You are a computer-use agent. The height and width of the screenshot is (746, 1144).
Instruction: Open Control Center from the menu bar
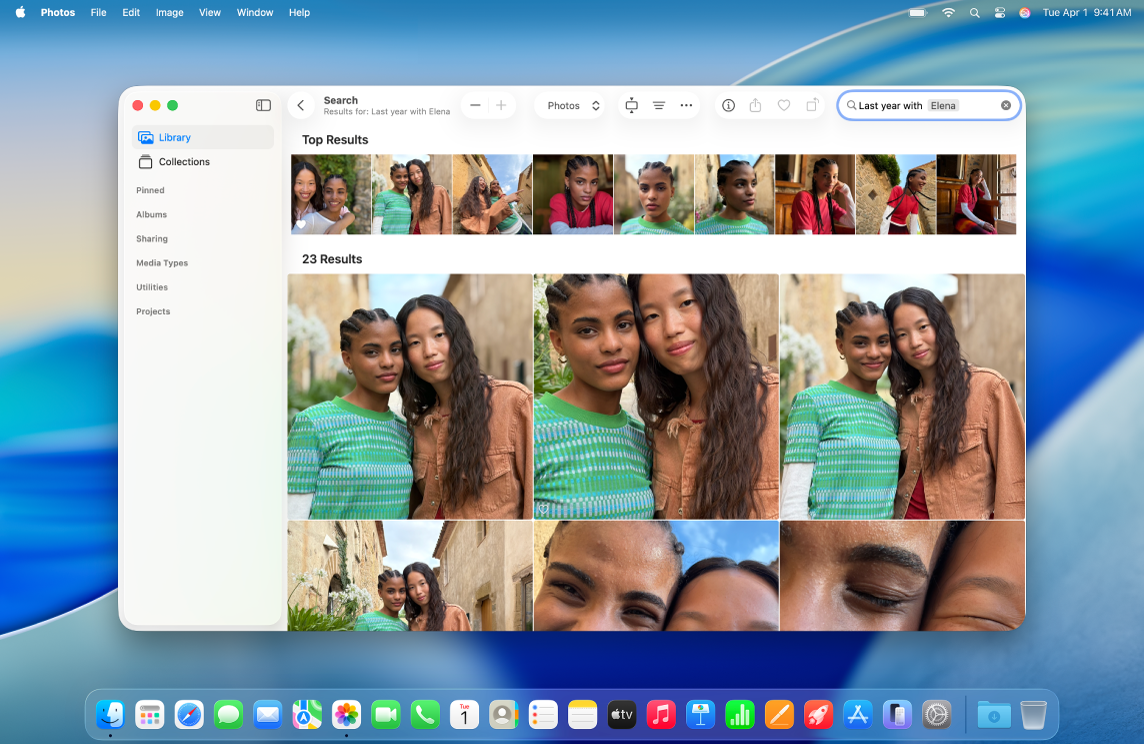(x=998, y=13)
